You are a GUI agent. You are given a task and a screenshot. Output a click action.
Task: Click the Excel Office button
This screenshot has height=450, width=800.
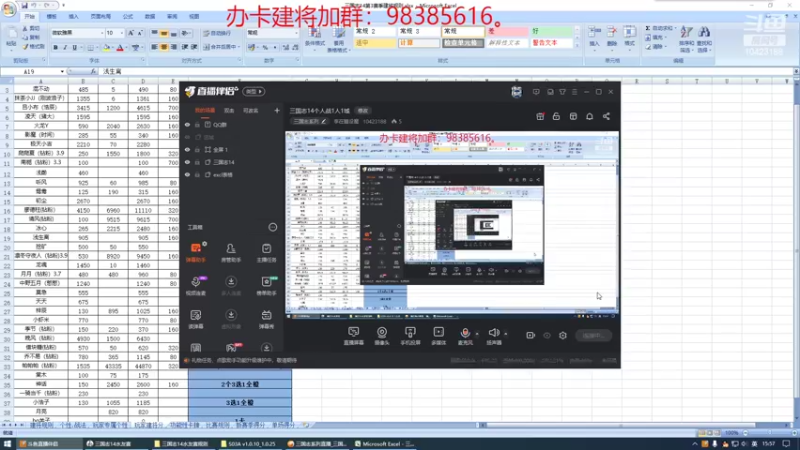click(9, 10)
